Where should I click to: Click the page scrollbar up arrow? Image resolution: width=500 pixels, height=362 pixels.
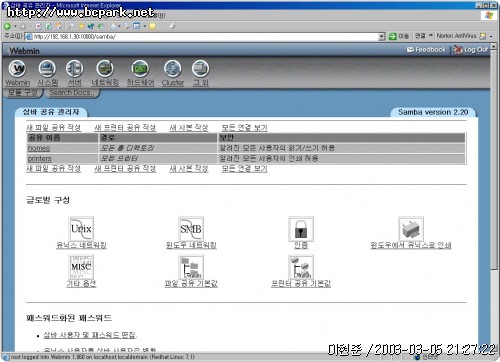pos(494,47)
